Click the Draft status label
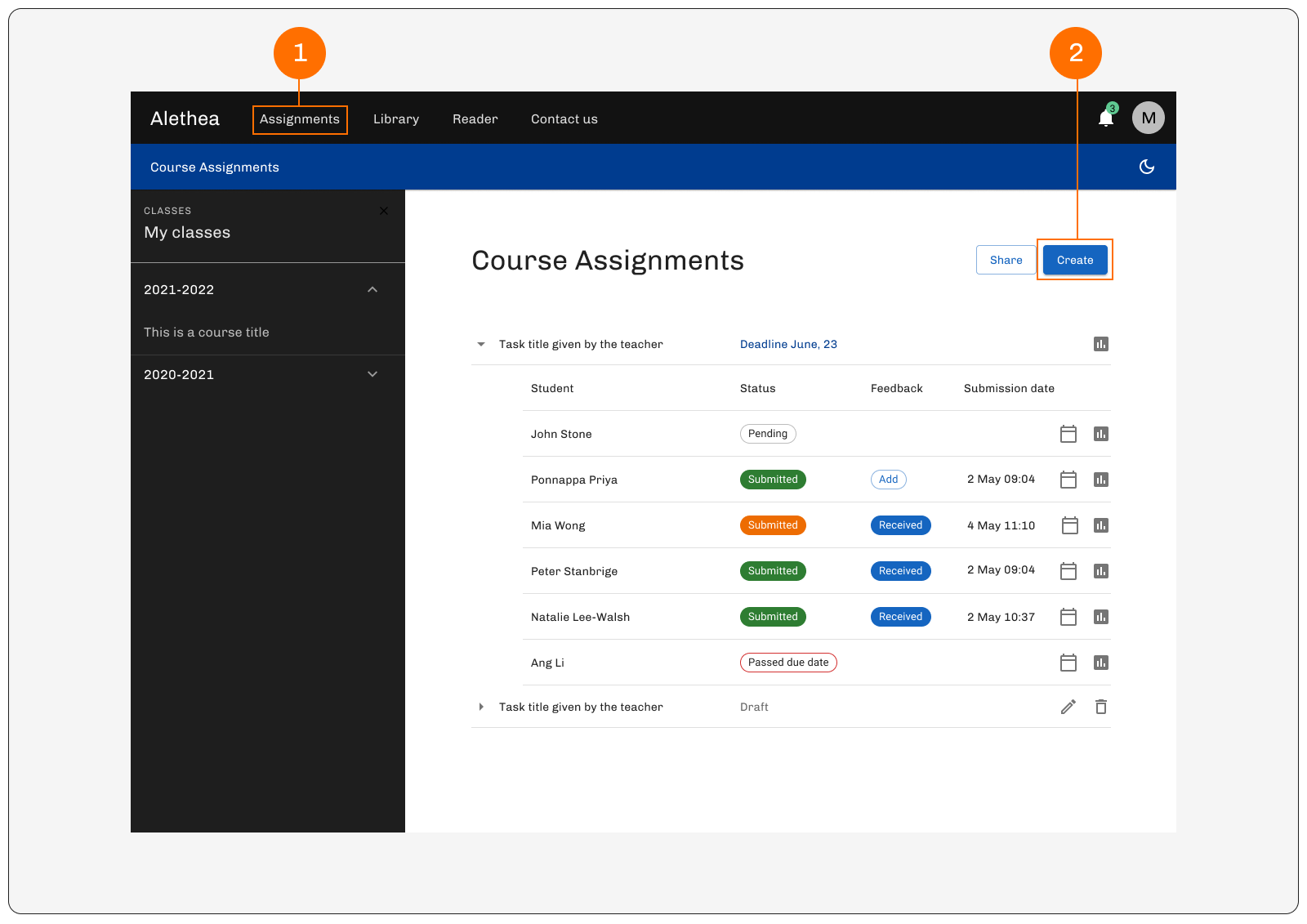 tap(754, 707)
